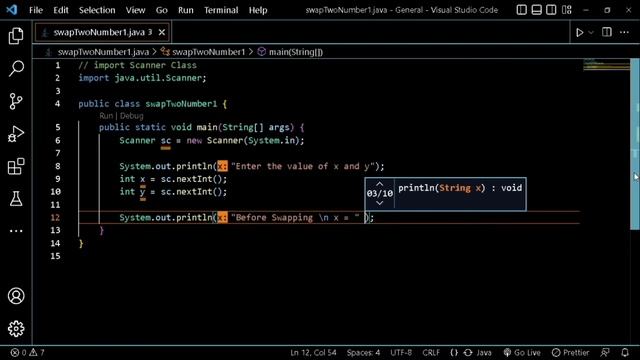640x360 pixels.
Task: Click line number 8 in gutter
Action: (x=58, y=166)
